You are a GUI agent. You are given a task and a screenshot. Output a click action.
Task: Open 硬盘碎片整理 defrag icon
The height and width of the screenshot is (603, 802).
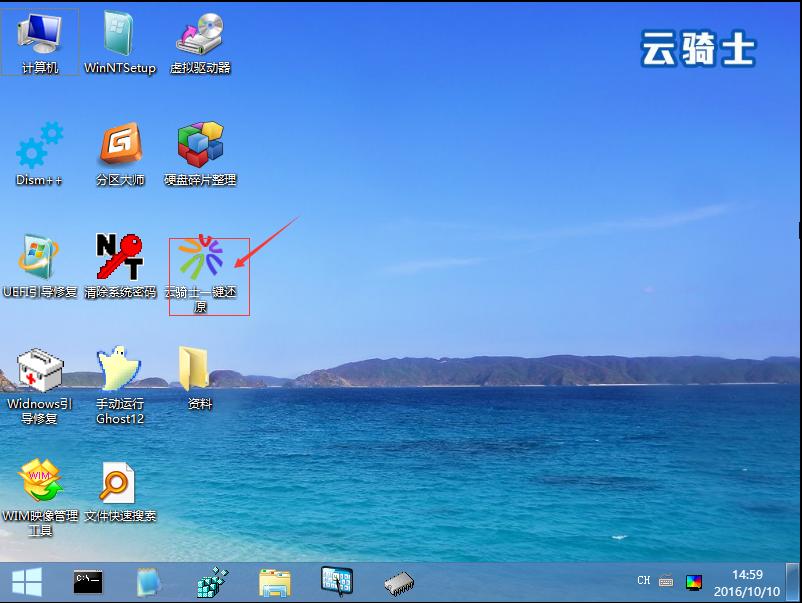pos(200,147)
